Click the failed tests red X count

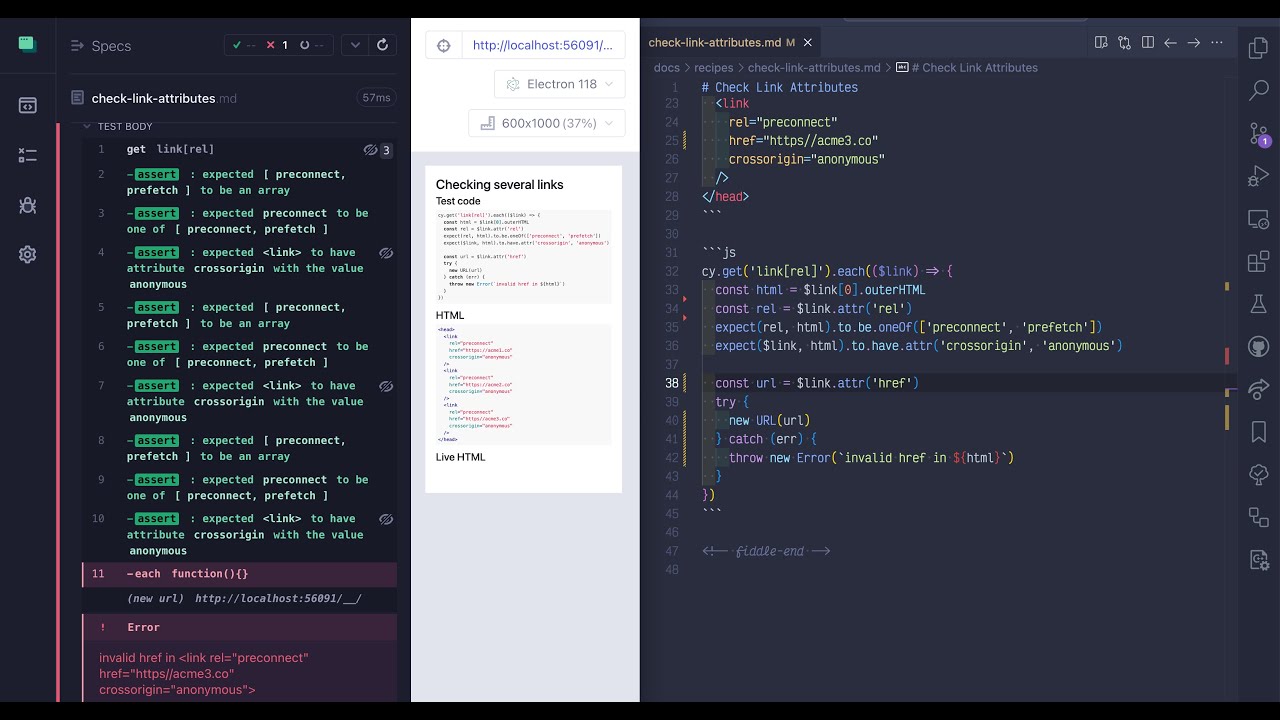277,45
